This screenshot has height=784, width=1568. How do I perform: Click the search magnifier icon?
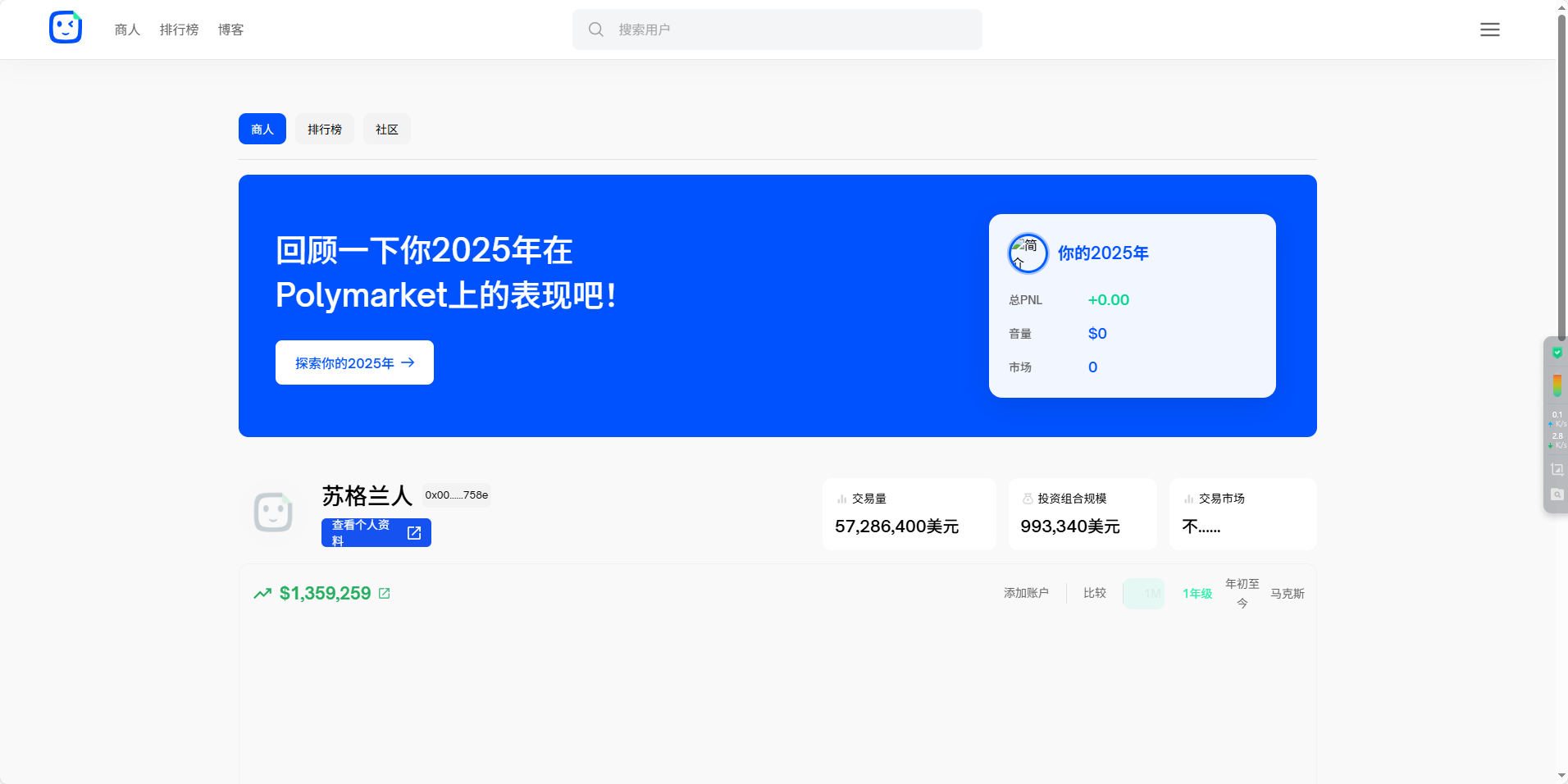(x=596, y=30)
